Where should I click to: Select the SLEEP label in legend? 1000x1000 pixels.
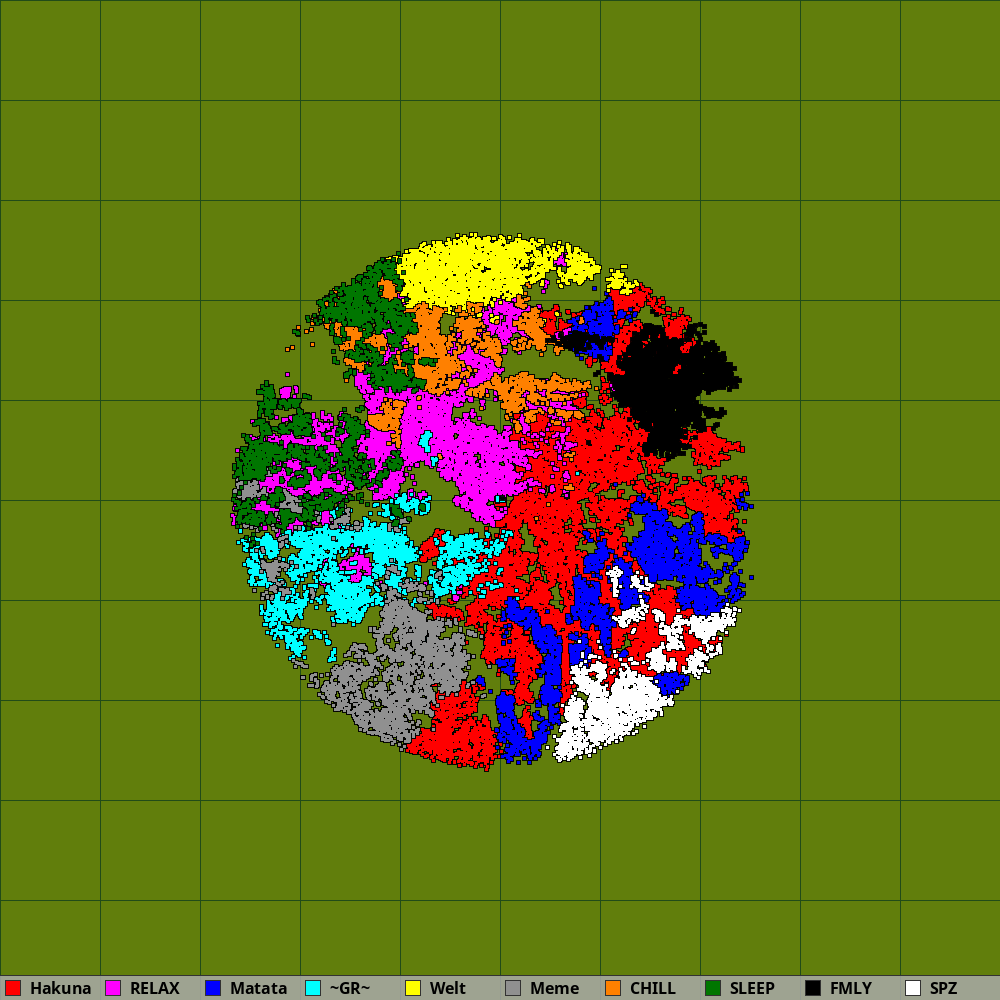pos(752,988)
